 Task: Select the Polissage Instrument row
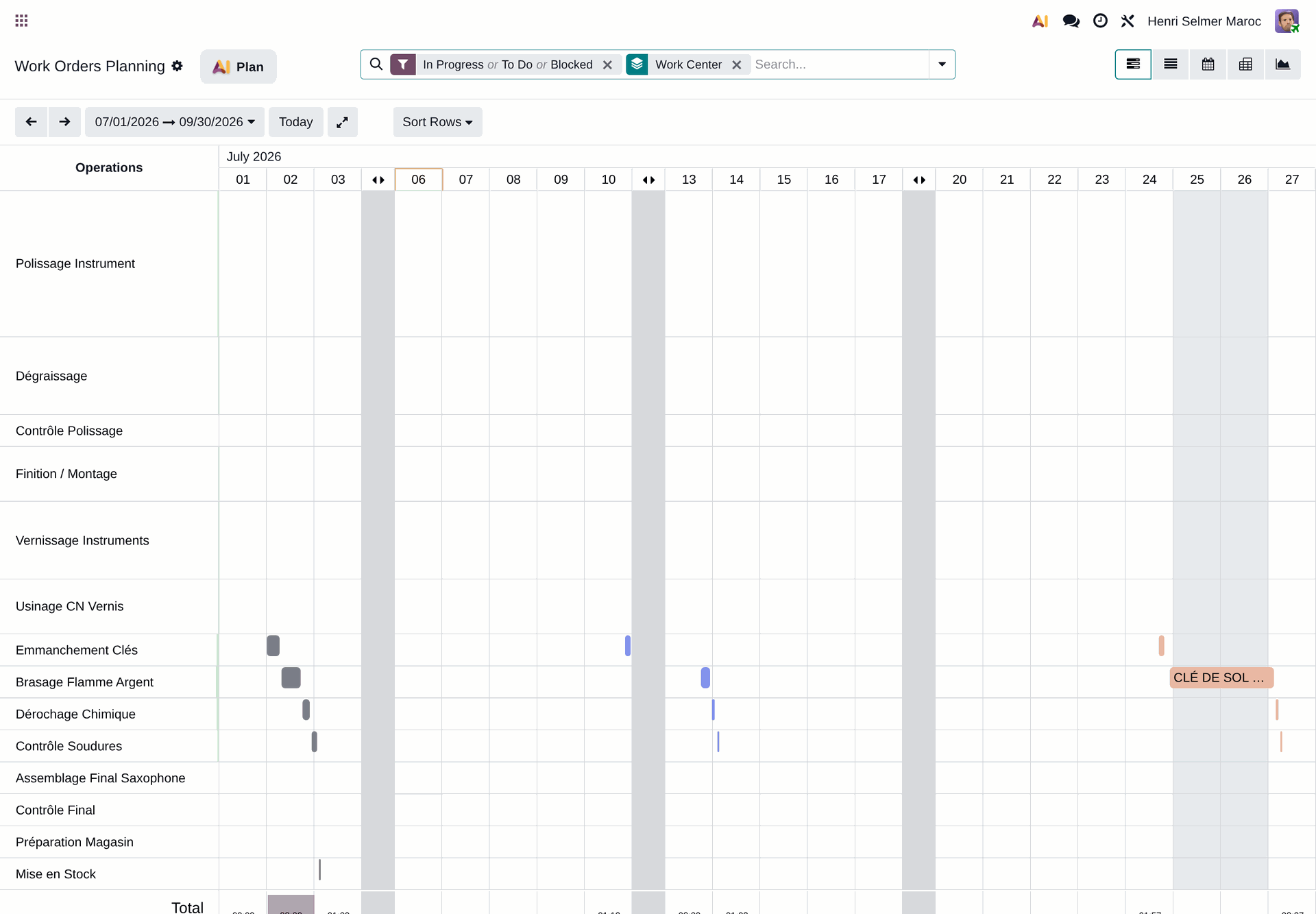pyautogui.click(x=109, y=263)
